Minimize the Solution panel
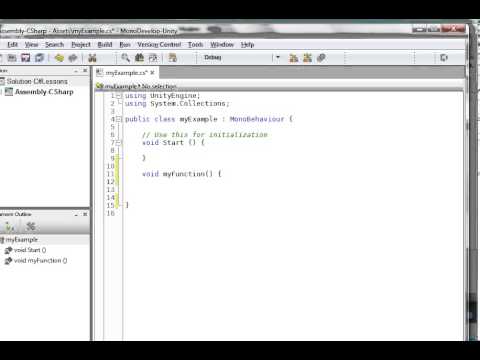480x360 pixels. pos(76,71)
